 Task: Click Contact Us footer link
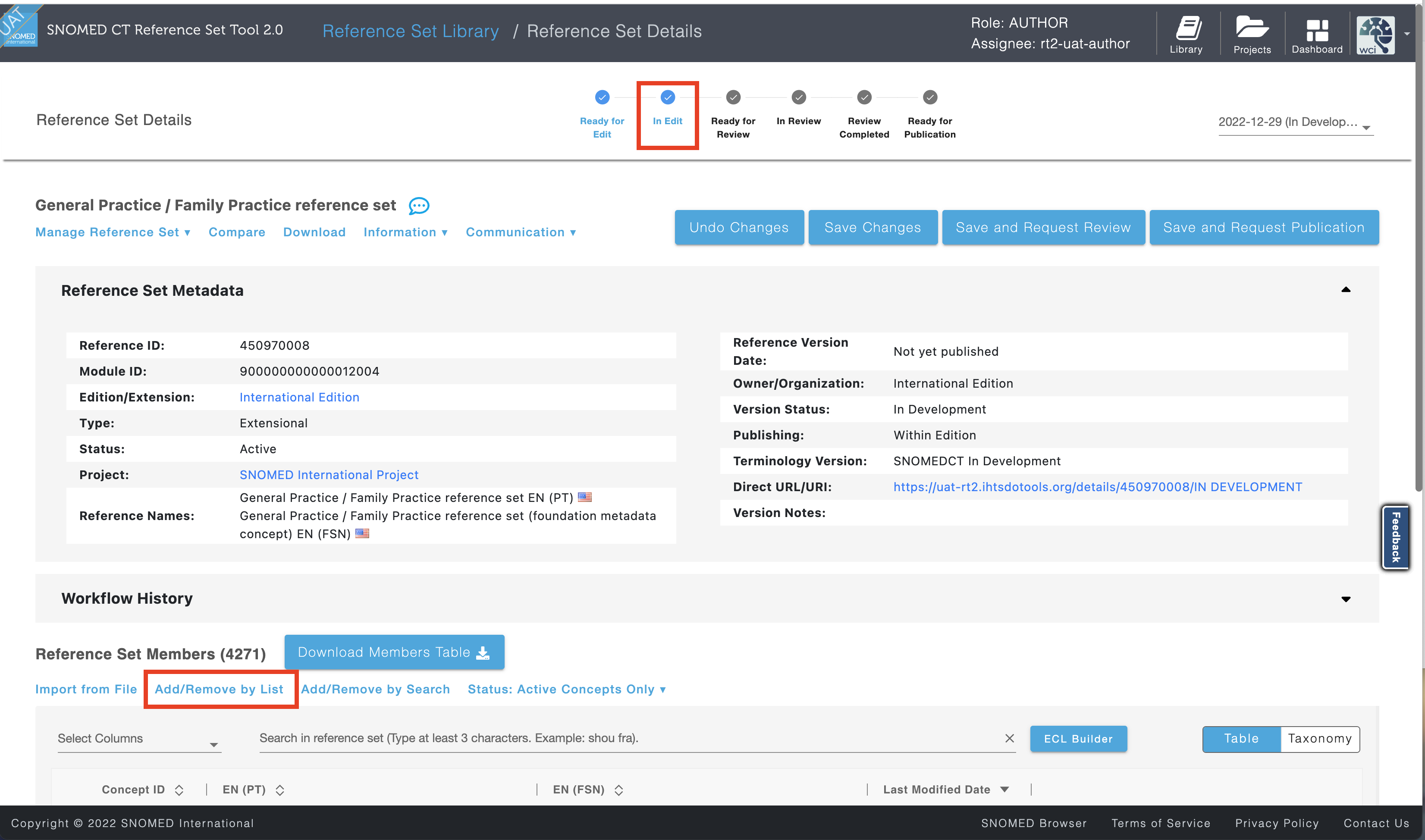click(1376, 823)
